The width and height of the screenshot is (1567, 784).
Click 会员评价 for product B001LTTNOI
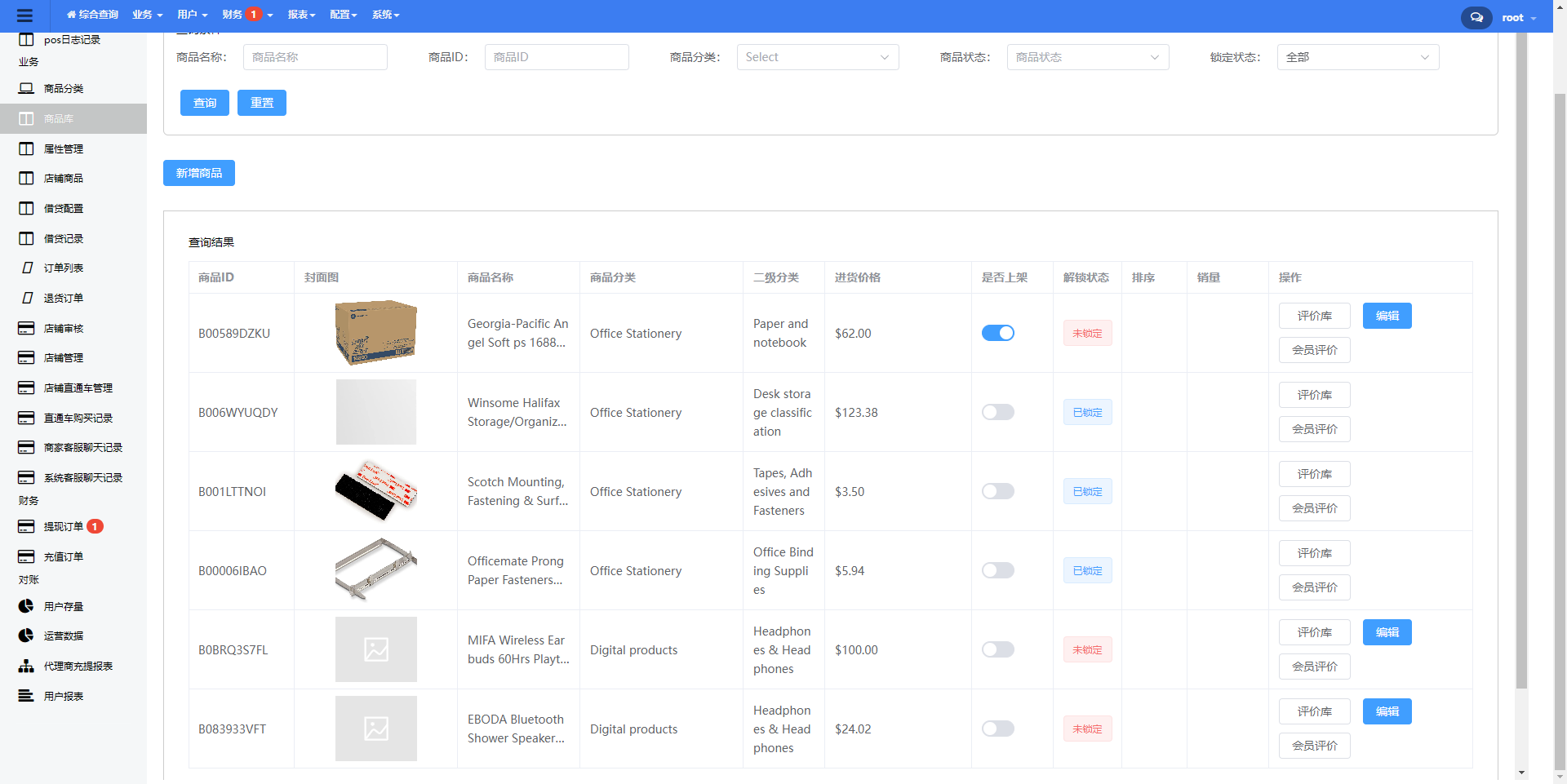tap(1315, 508)
